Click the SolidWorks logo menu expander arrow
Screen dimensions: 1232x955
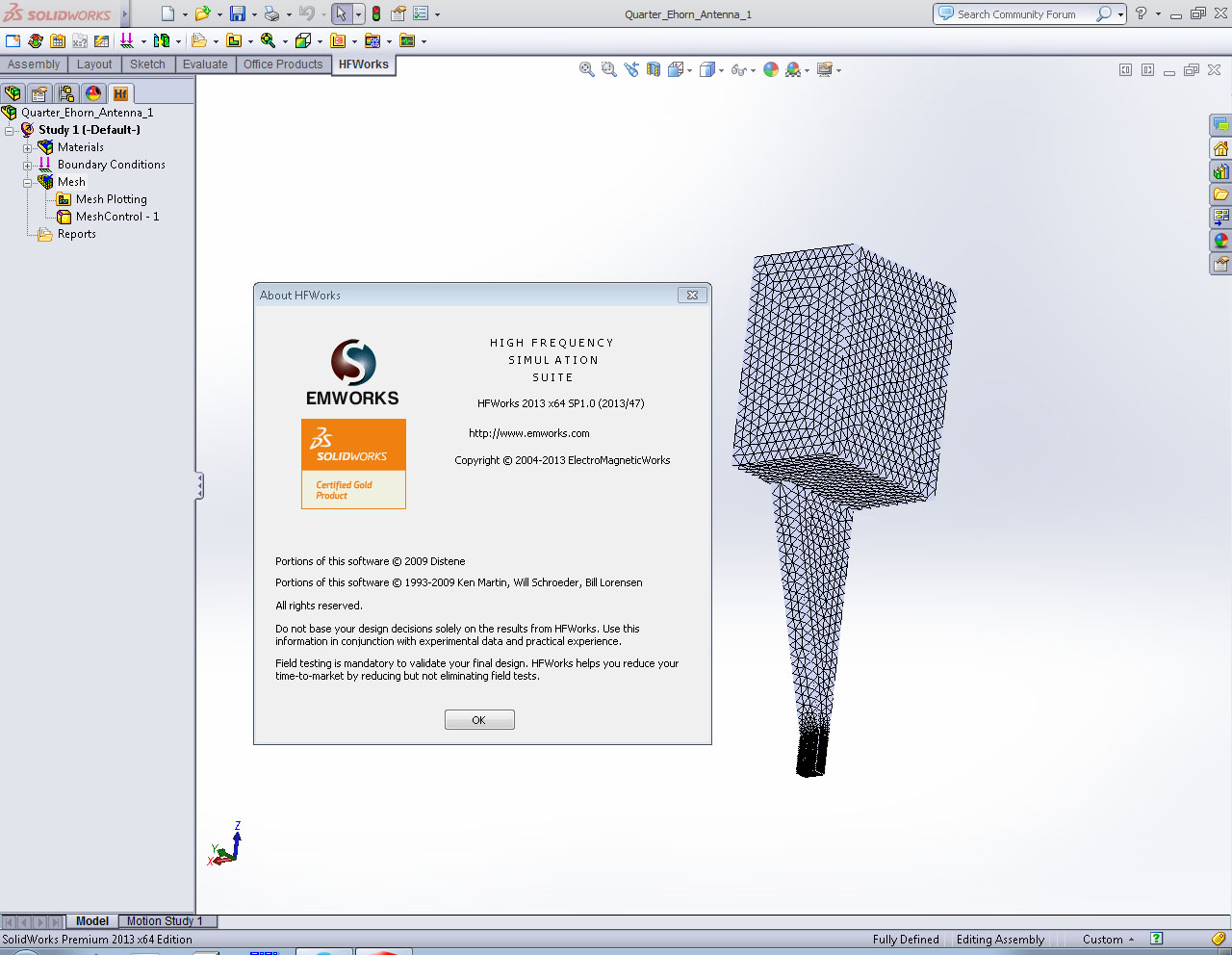(x=125, y=14)
